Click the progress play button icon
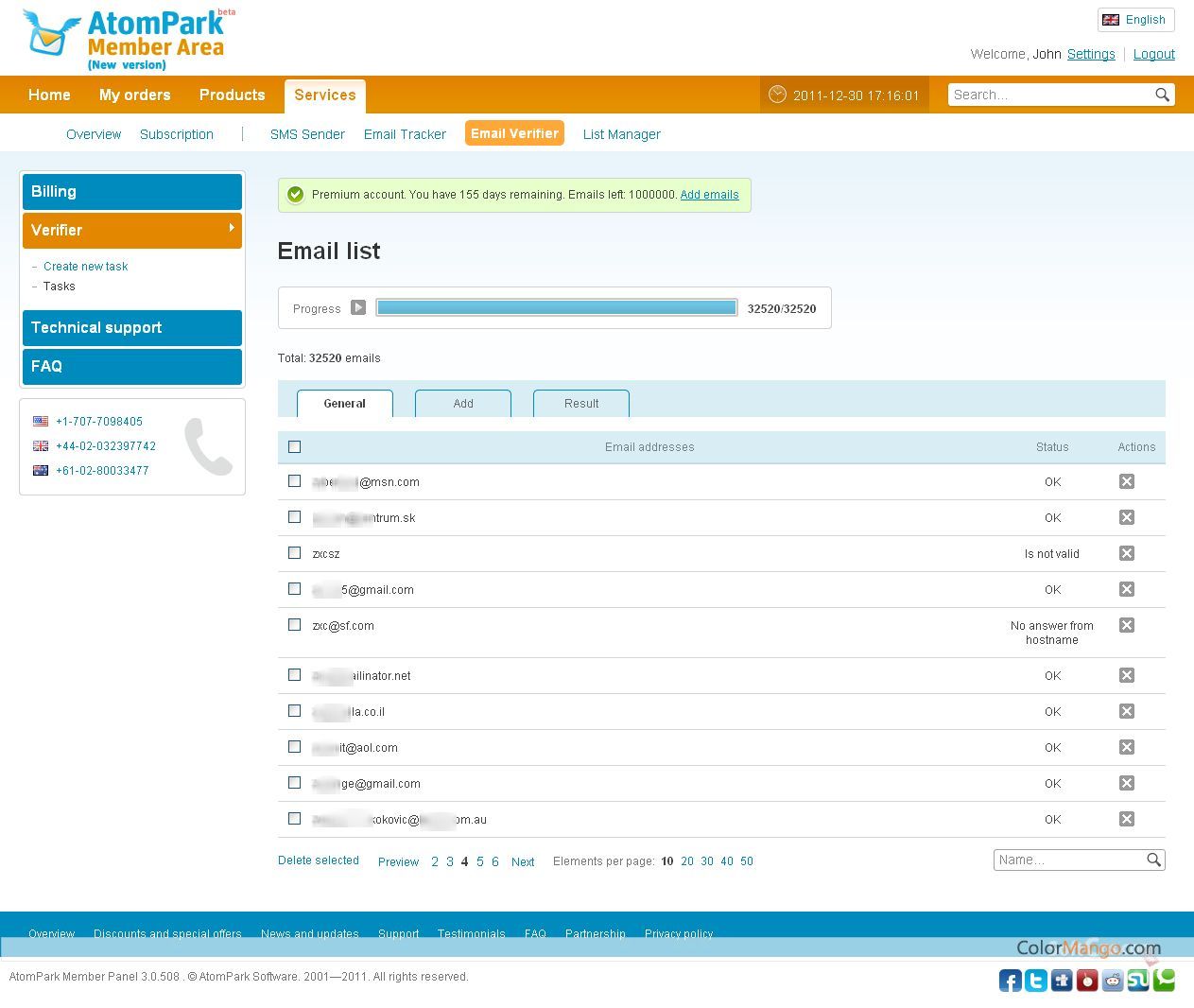The width and height of the screenshot is (1194, 1008). (x=358, y=307)
